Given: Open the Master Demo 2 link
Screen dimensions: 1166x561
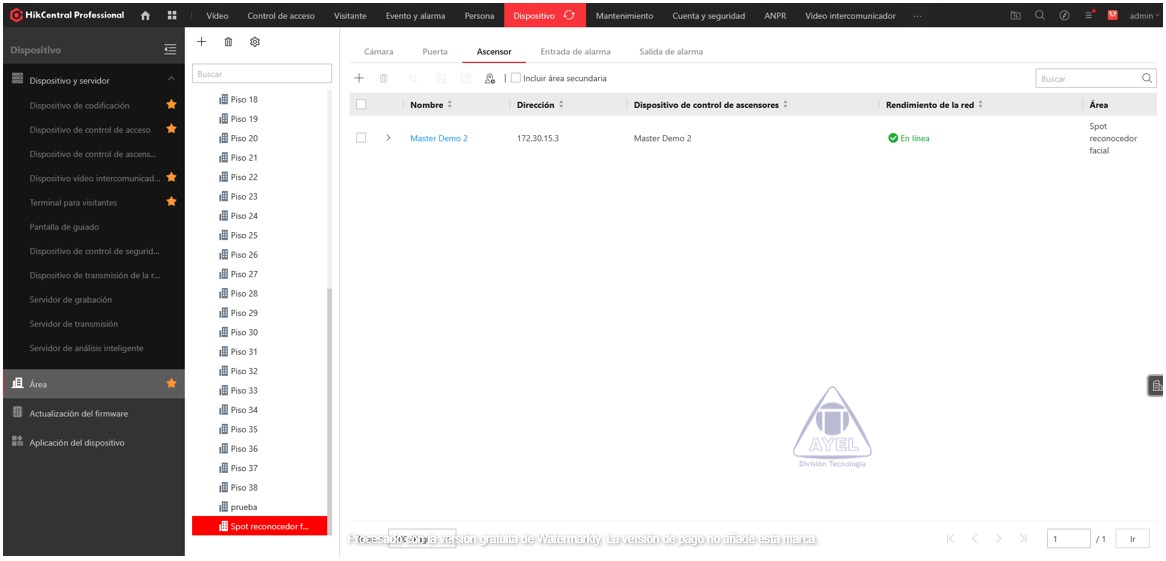Looking at the screenshot, I should coord(438,138).
